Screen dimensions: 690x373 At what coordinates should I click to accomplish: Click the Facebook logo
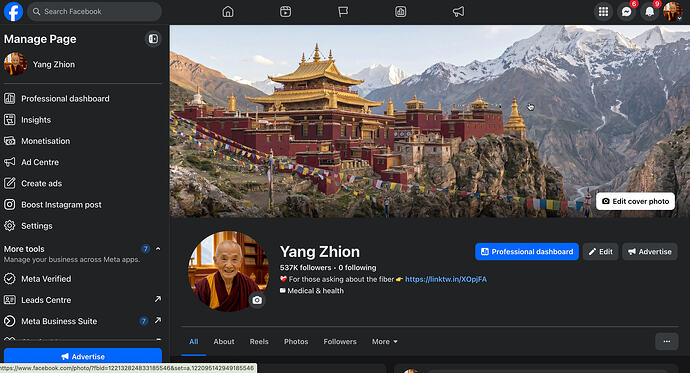[x=13, y=11]
